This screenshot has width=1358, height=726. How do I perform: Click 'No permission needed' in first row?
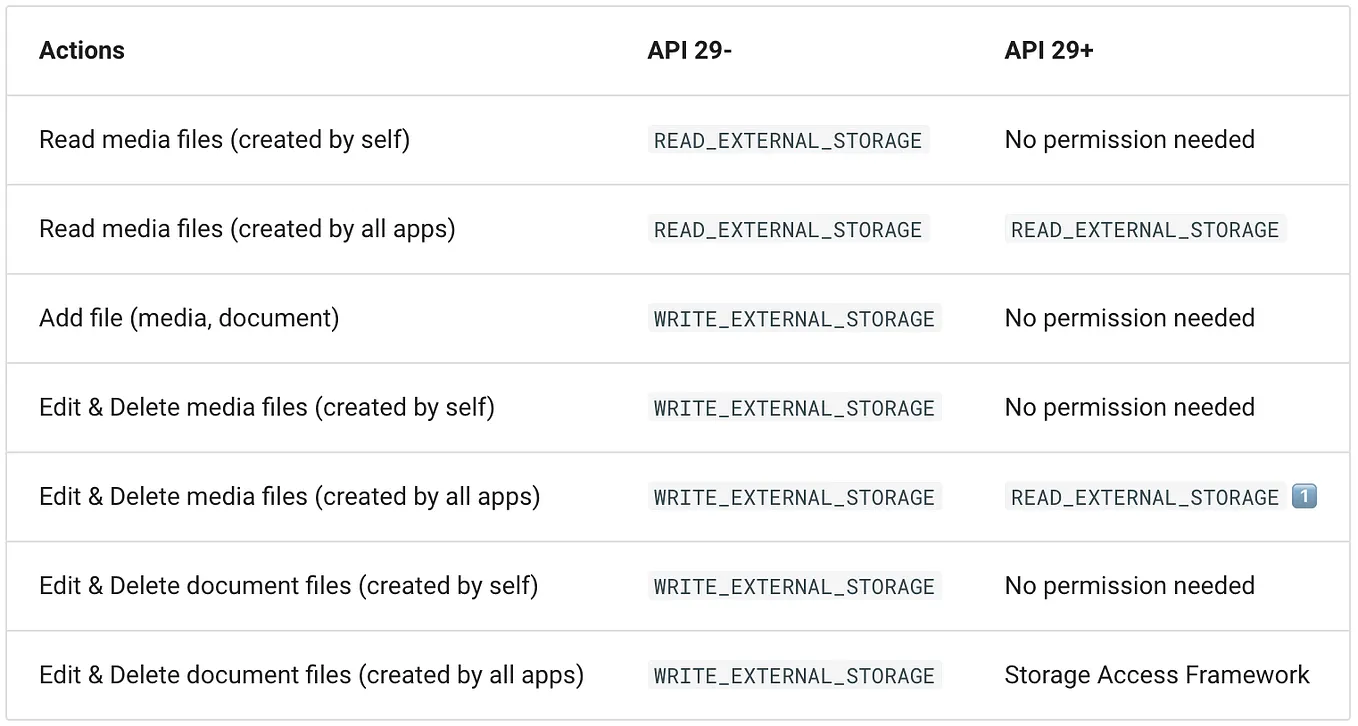[1130, 140]
